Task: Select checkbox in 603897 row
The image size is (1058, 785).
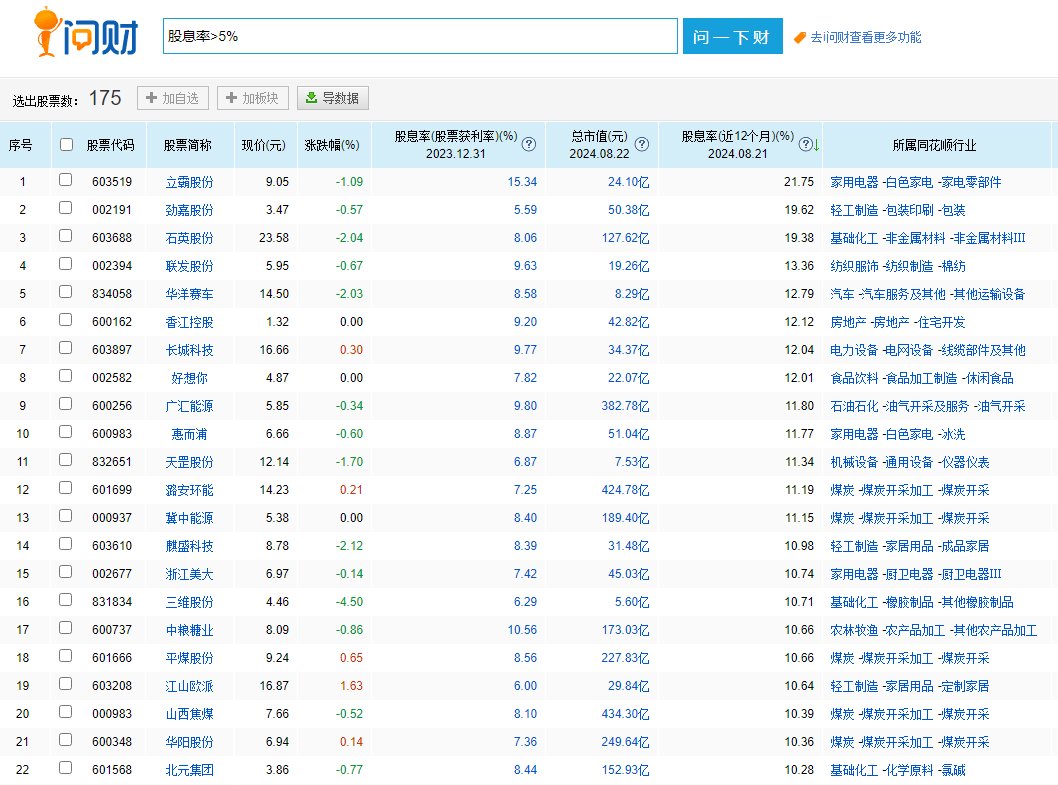Action: [65, 348]
